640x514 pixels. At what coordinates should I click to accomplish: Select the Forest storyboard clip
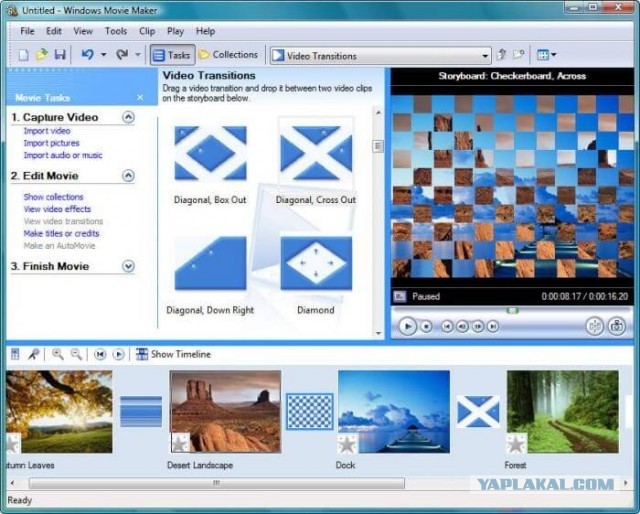[562, 412]
